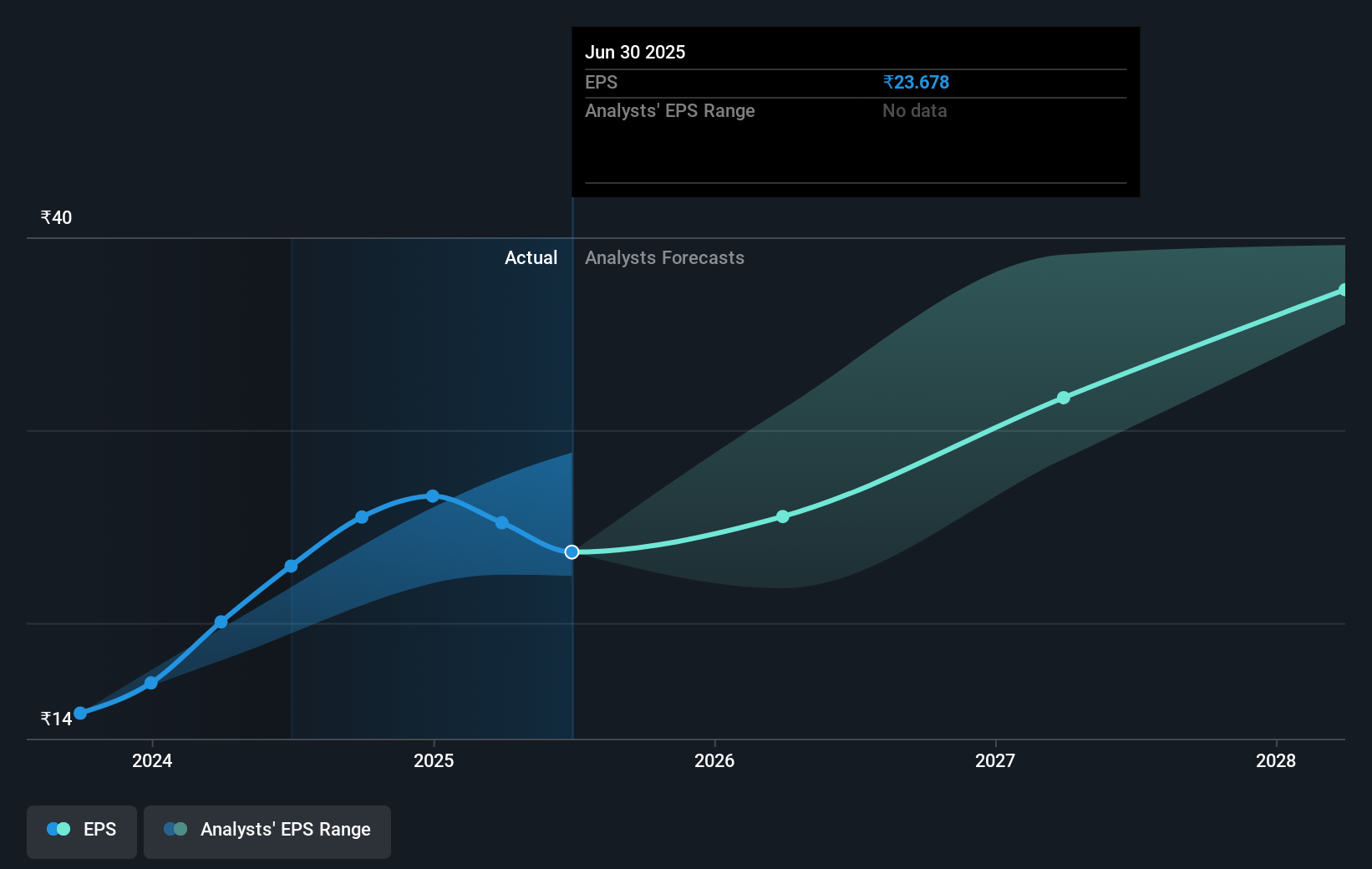The width and height of the screenshot is (1372, 869).
Task: Click the 2026 x-axis label
Action: point(714,760)
